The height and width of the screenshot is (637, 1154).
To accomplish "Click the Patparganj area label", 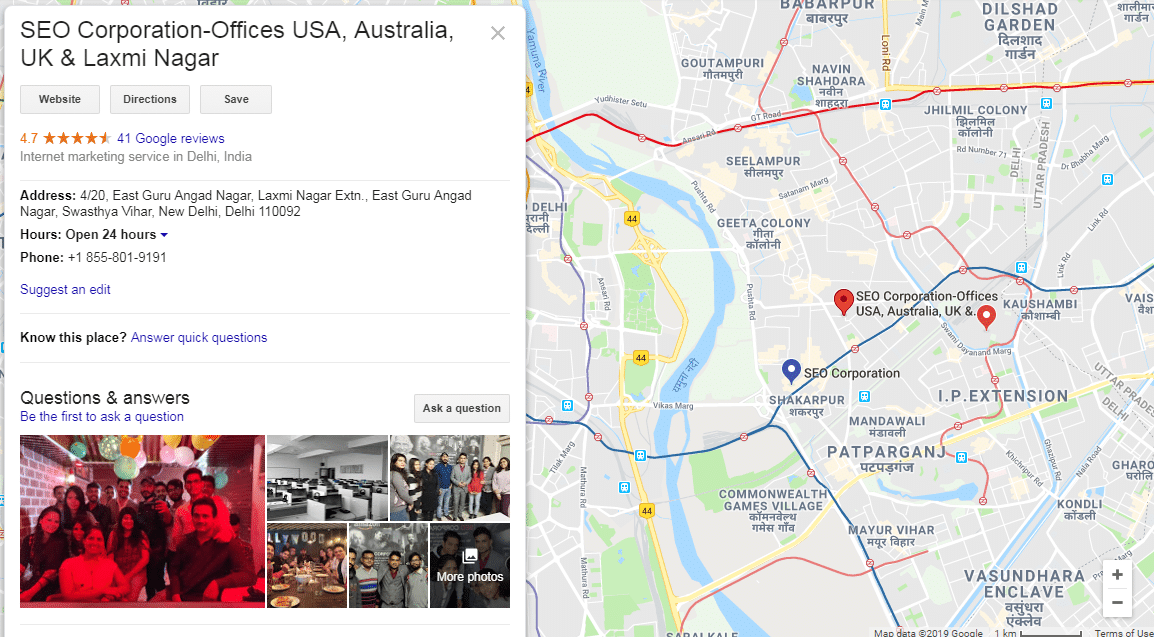I will 886,459.
